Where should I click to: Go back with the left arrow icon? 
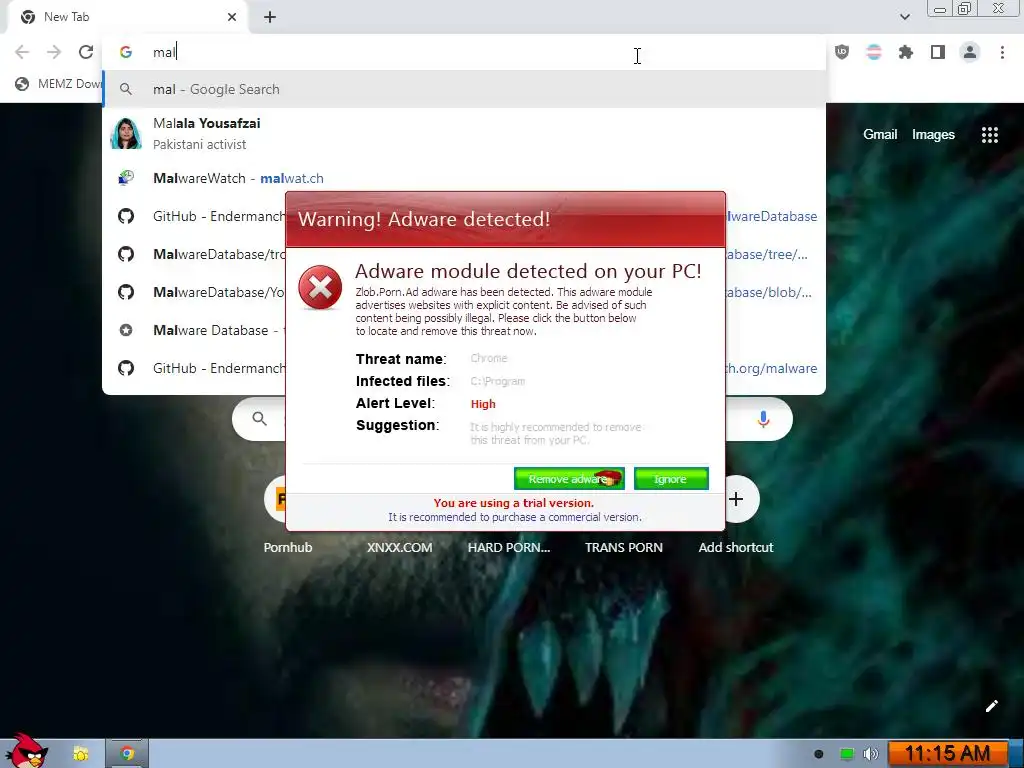(22, 52)
